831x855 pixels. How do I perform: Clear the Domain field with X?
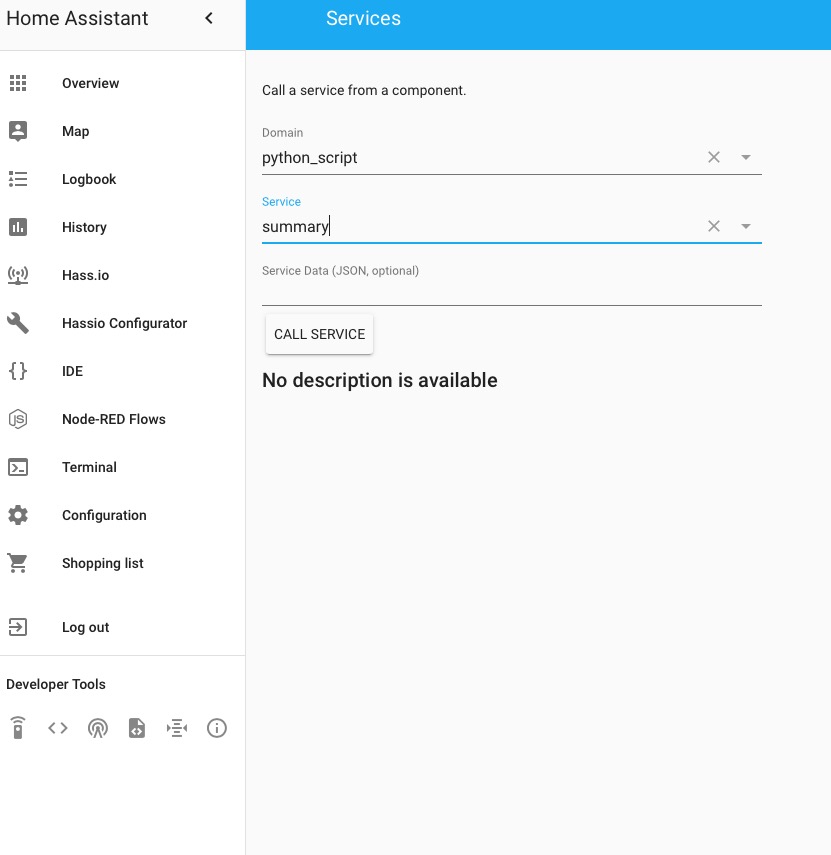point(714,157)
